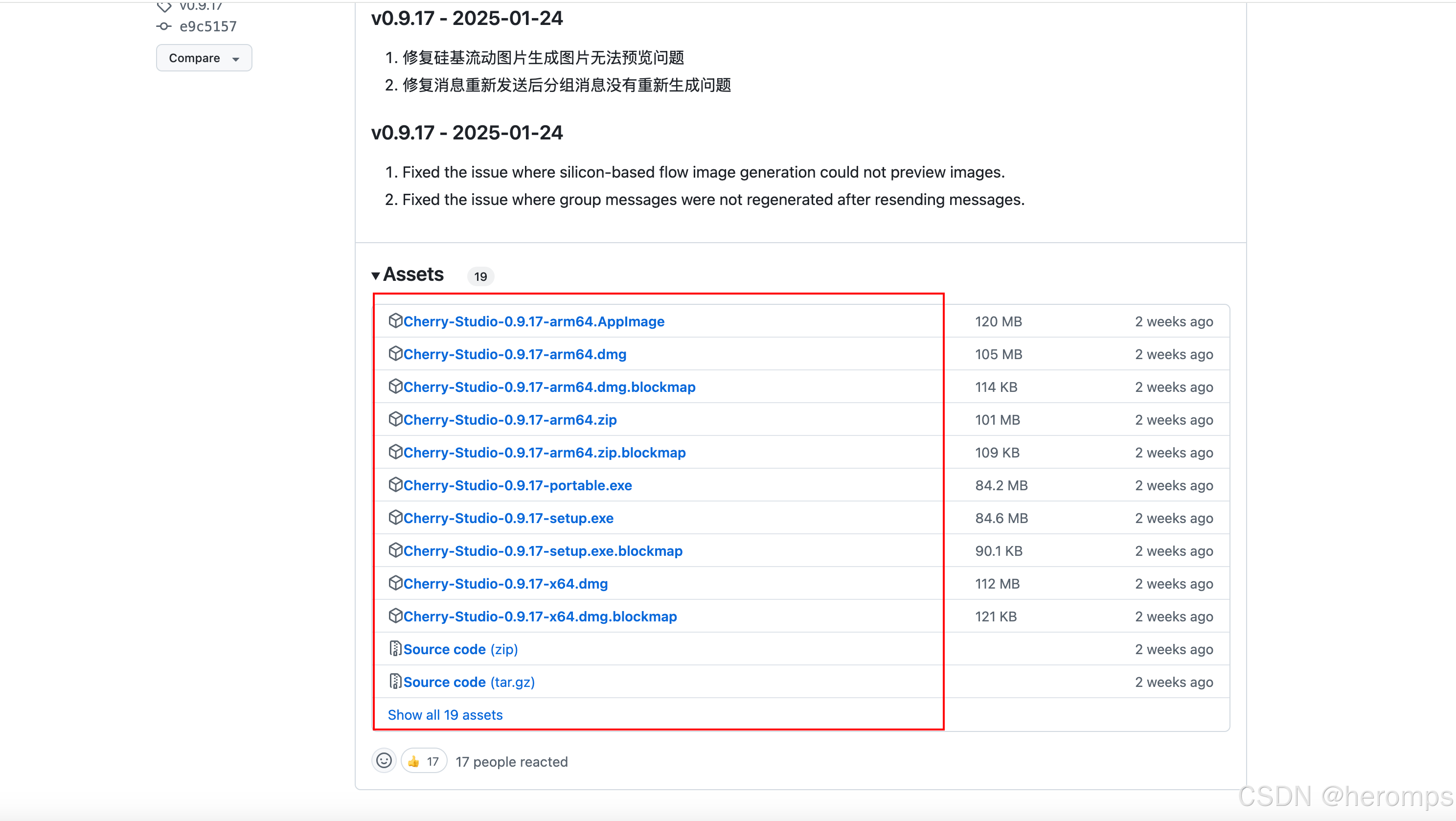Download Cherry-Studio-0.9.17-arm64.dmg.blockmap file

[549, 387]
